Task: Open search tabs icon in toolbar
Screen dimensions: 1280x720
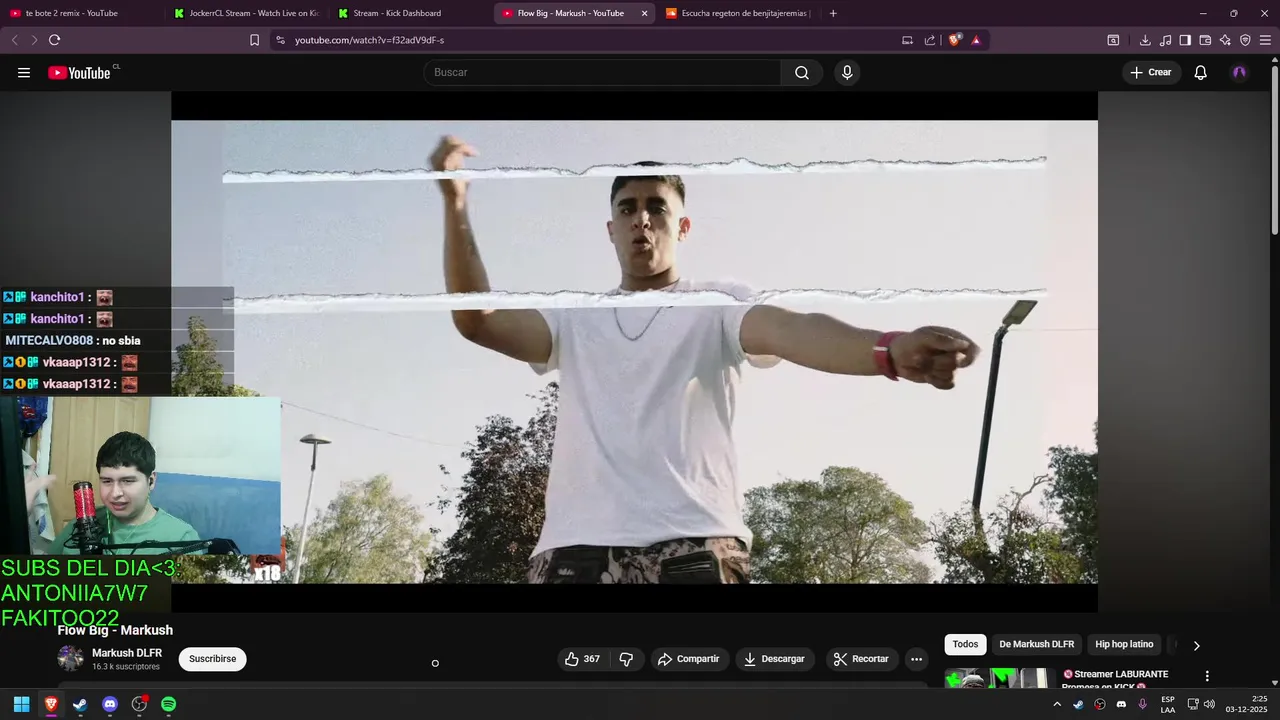Action: [1113, 40]
